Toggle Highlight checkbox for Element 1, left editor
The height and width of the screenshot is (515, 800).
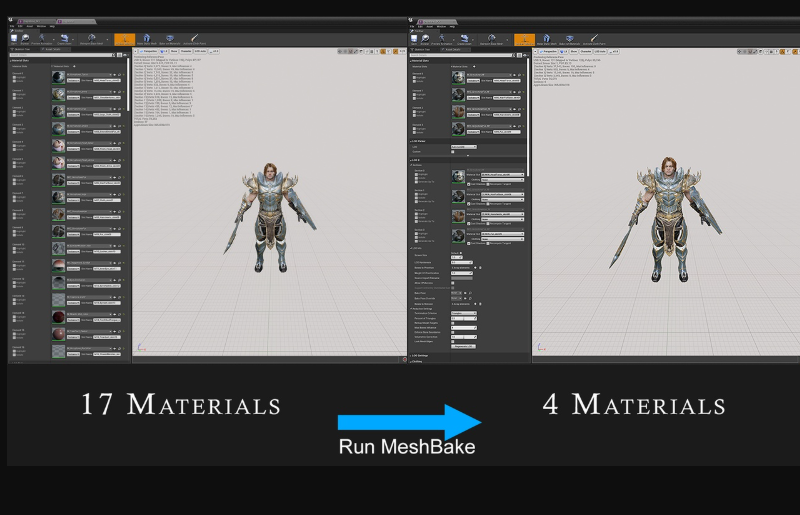[14, 94]
